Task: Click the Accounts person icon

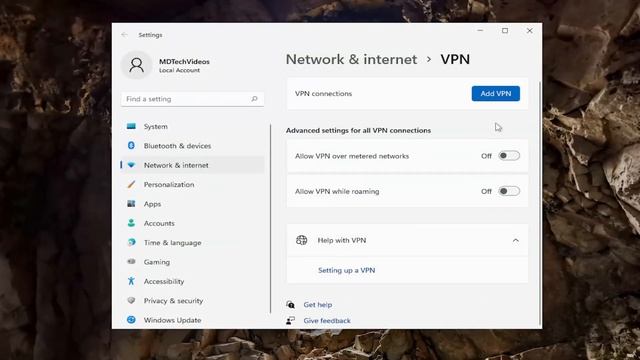Action: tap(131, 223)
